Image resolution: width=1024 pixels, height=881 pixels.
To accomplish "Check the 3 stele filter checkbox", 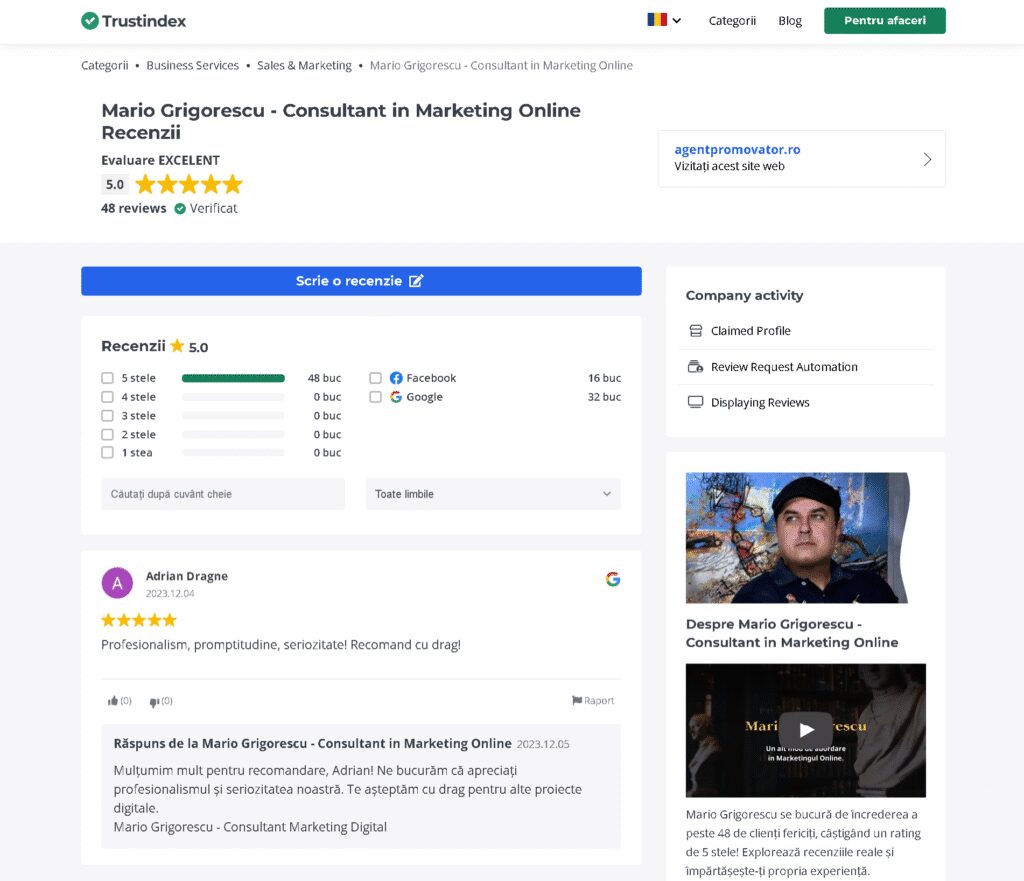I will pos(108,416).
